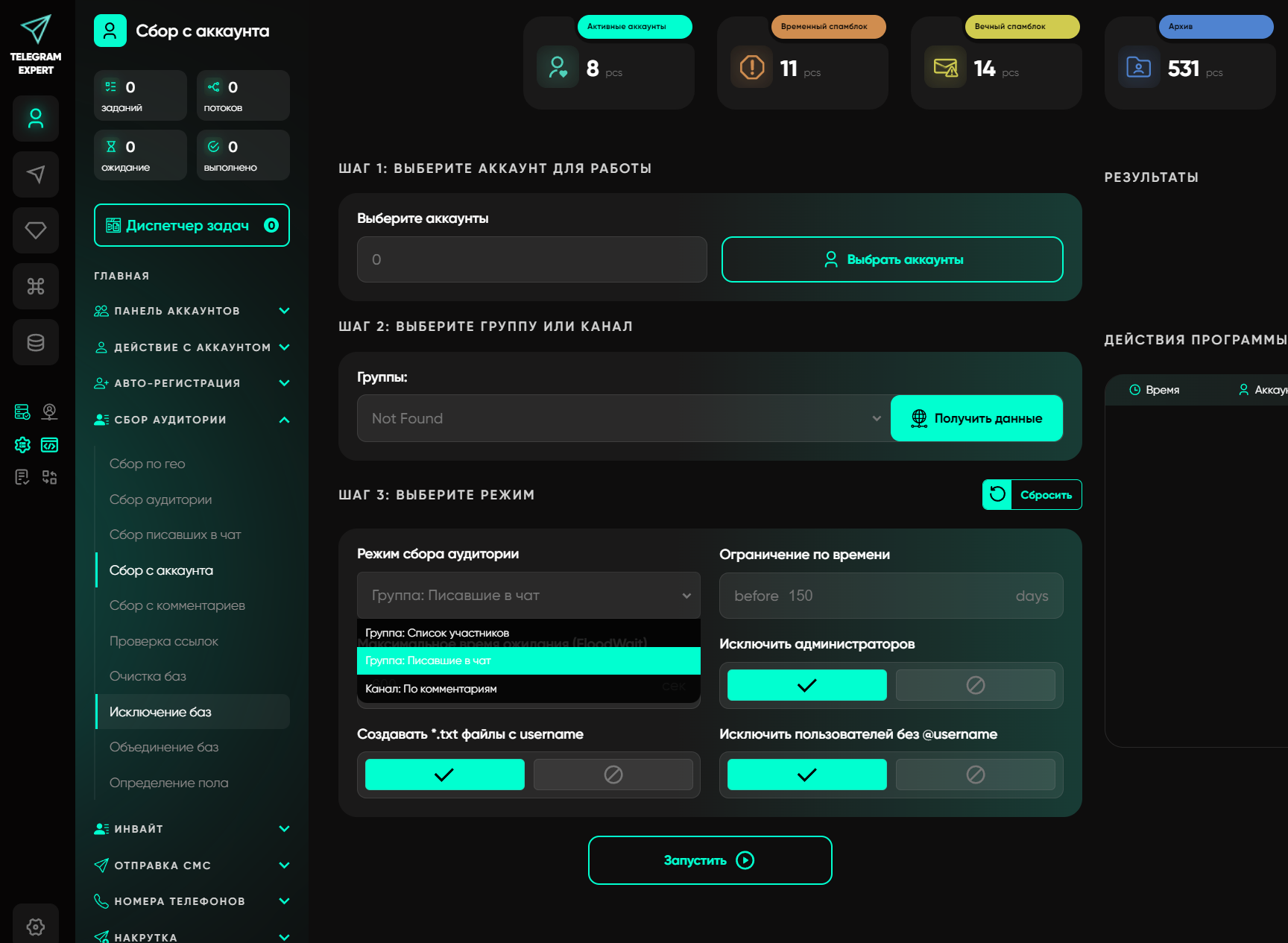This screenshot has width=1288, height=943.
Task: Open Определение пола in sidebar
Action: pyautogui.click(x=169, y=783)
